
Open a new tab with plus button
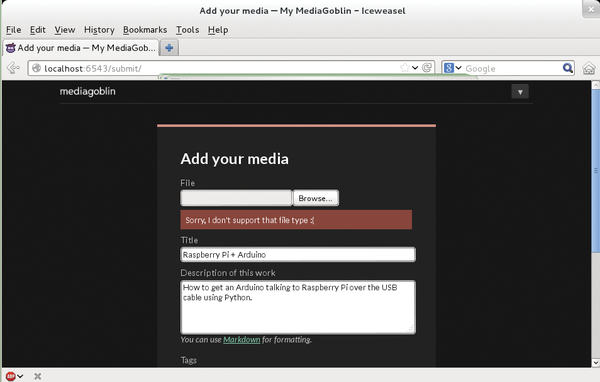[x=169, y=48]
